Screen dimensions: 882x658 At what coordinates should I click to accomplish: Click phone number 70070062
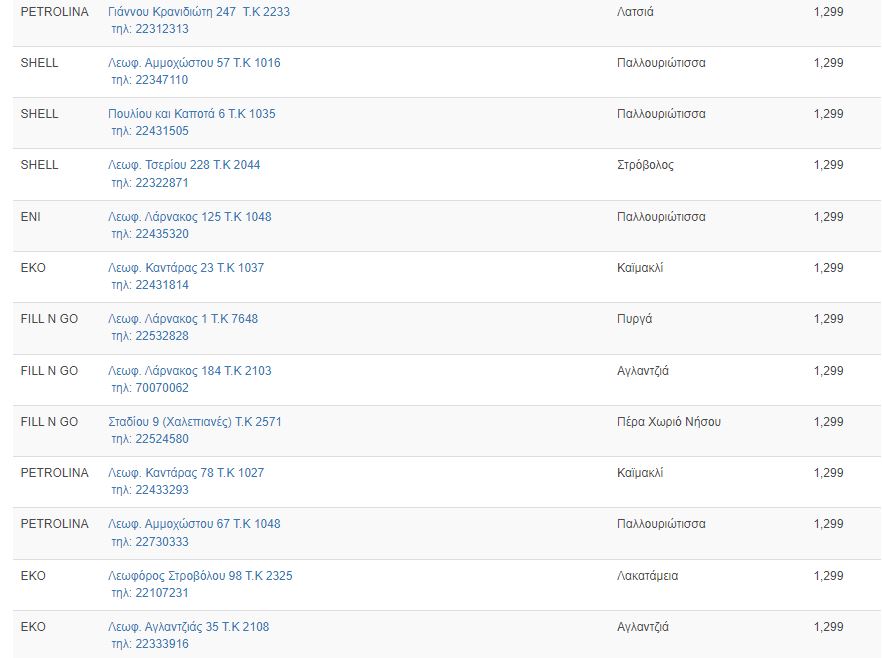pos(162,388)
